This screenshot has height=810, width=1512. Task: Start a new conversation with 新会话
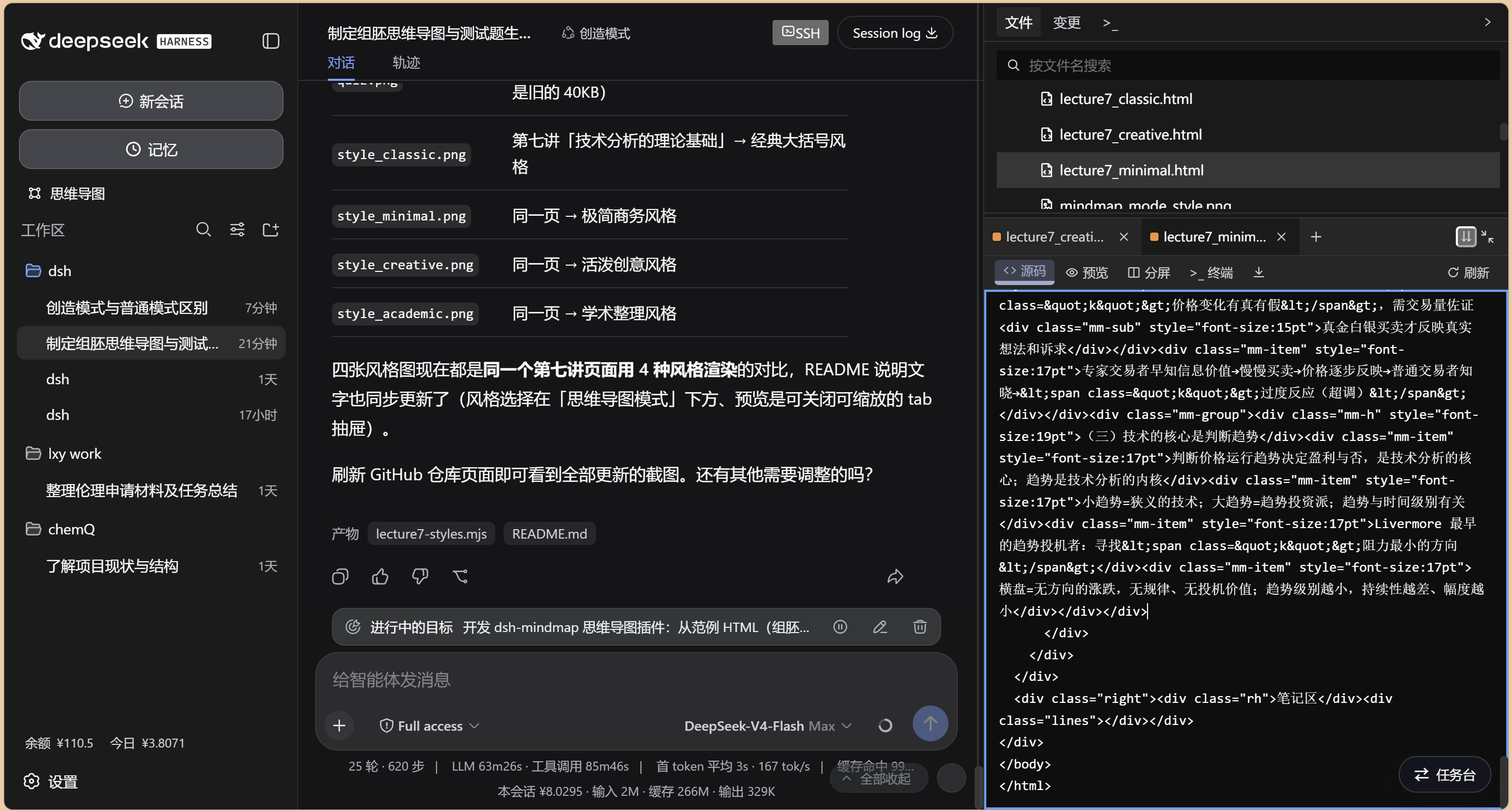pos(151,101)
